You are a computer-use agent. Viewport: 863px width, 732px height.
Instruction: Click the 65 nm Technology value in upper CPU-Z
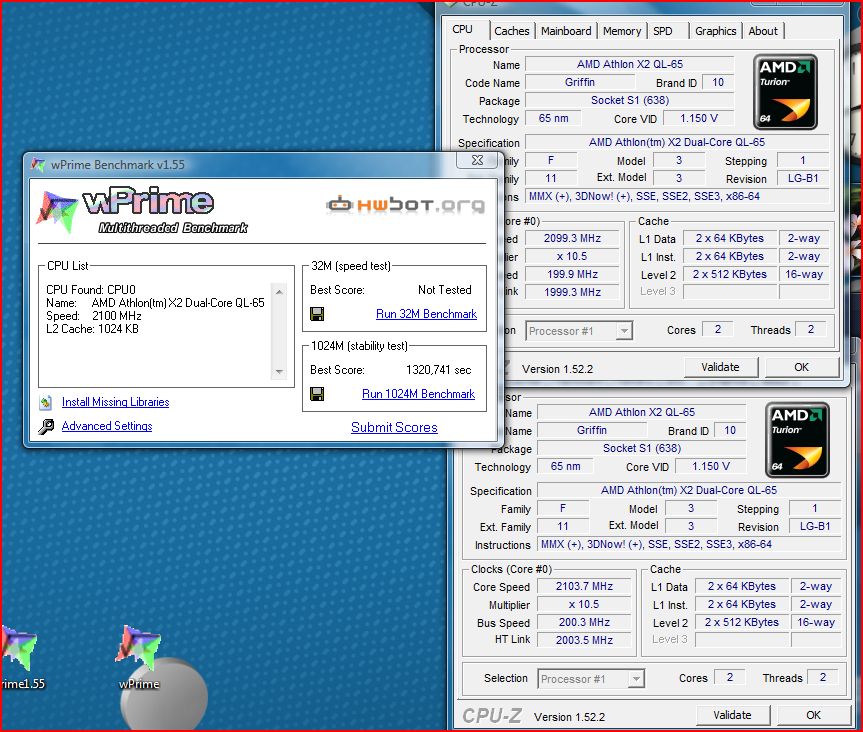pos(553,118)
